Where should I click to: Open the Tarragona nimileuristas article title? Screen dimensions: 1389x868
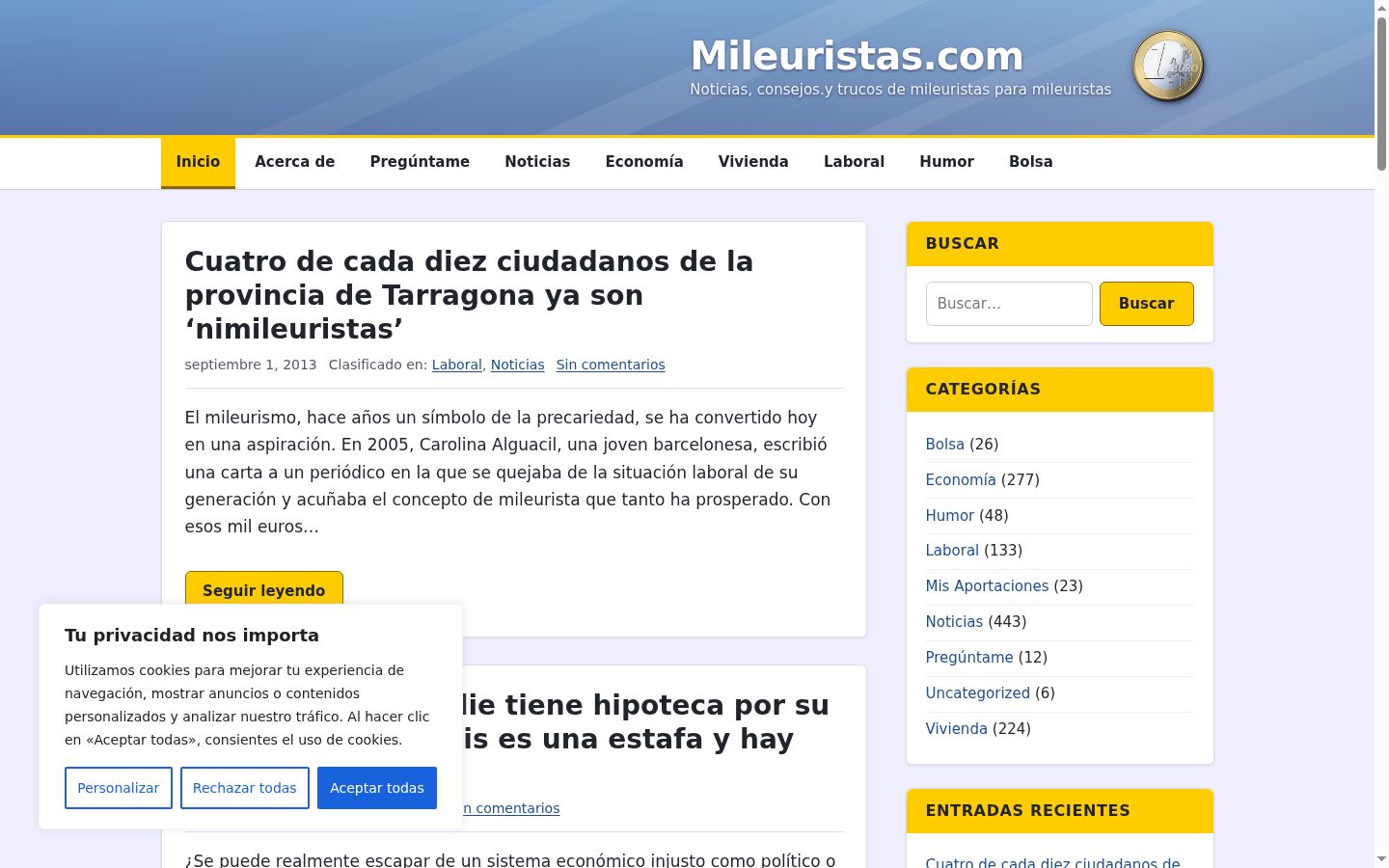[x=469, y=295]
